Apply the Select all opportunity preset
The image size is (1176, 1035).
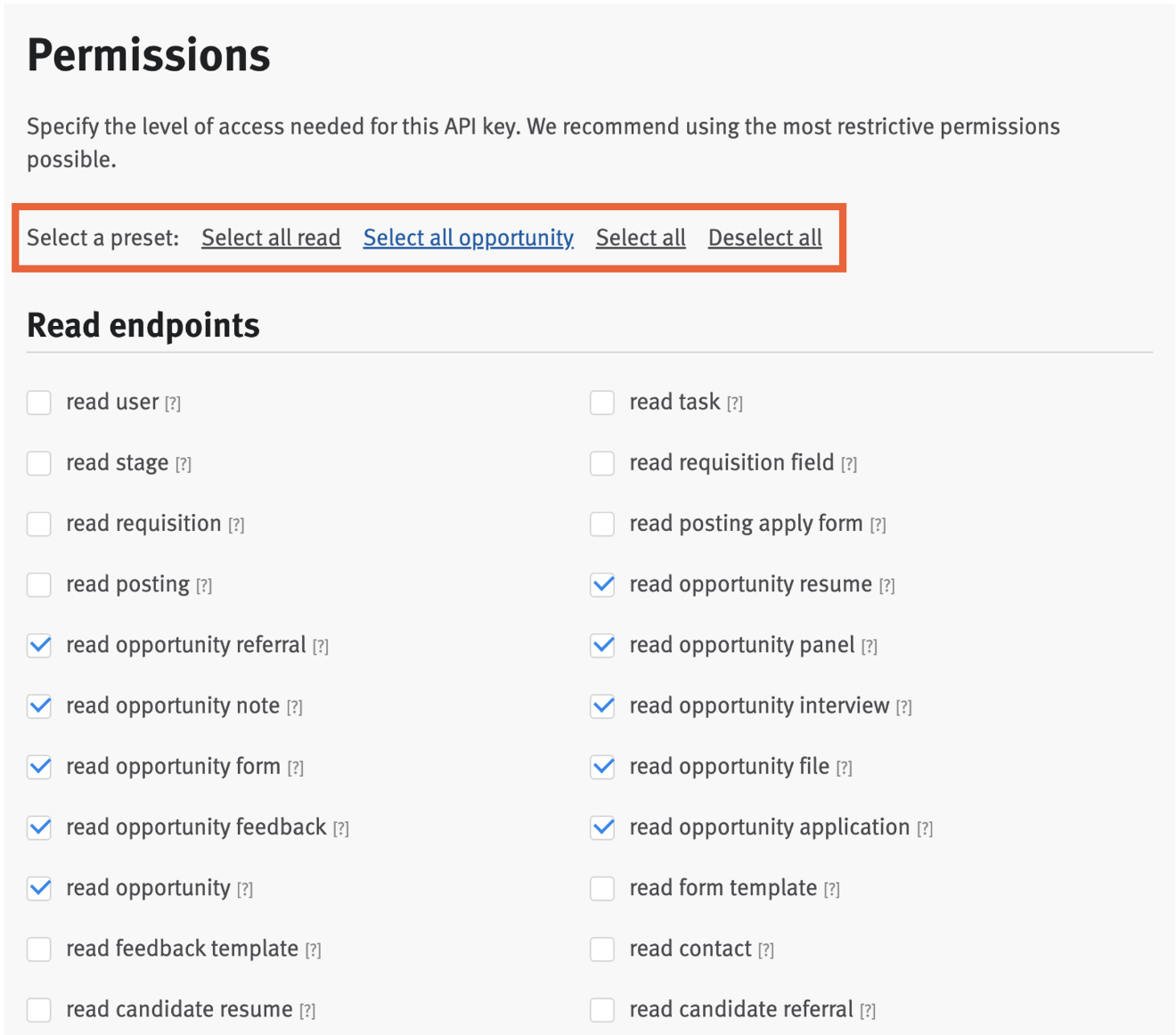click(x=468, y=238)
